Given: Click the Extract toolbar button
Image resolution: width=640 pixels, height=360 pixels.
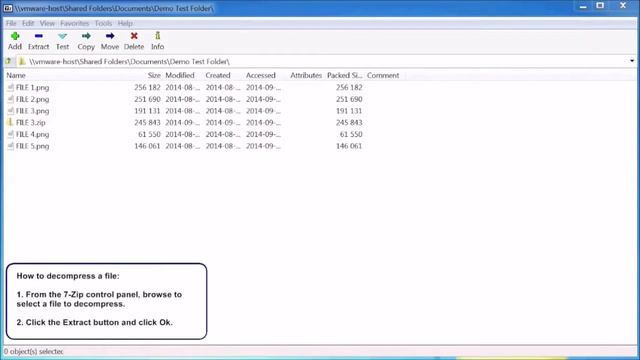Looking at the screenshot, I should [x=38, y=41].
